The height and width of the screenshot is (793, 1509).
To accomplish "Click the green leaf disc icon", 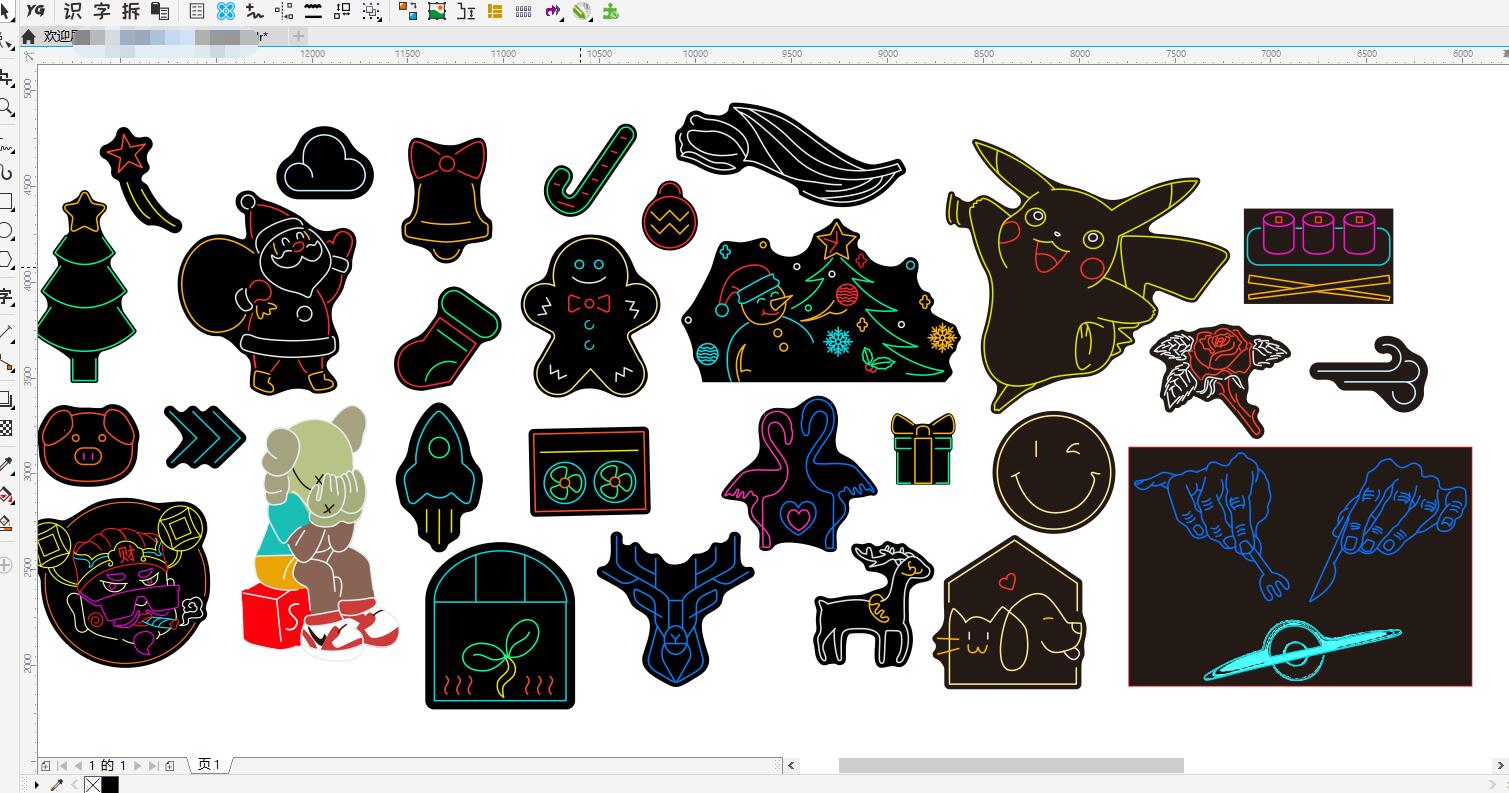I will point(582,11).
